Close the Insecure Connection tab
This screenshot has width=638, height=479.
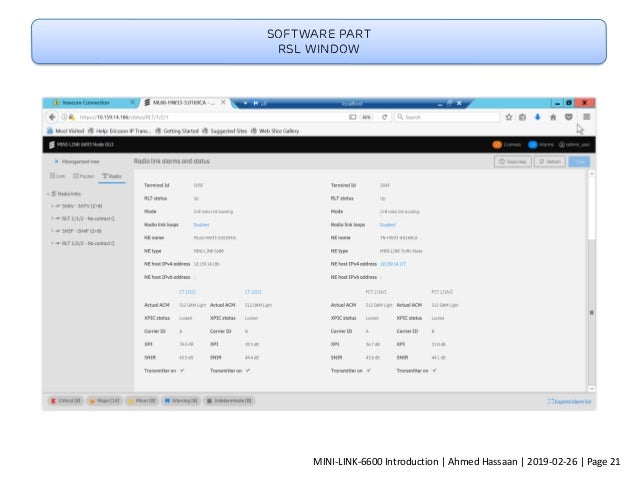133,103
